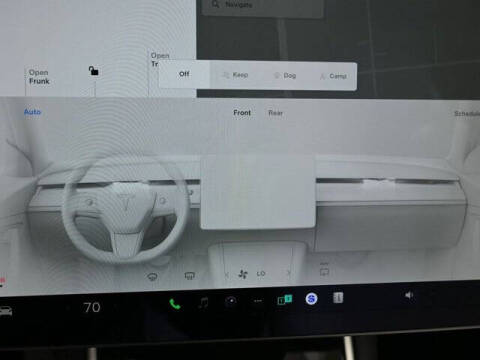Enable Dog mode

click(285, 76)
